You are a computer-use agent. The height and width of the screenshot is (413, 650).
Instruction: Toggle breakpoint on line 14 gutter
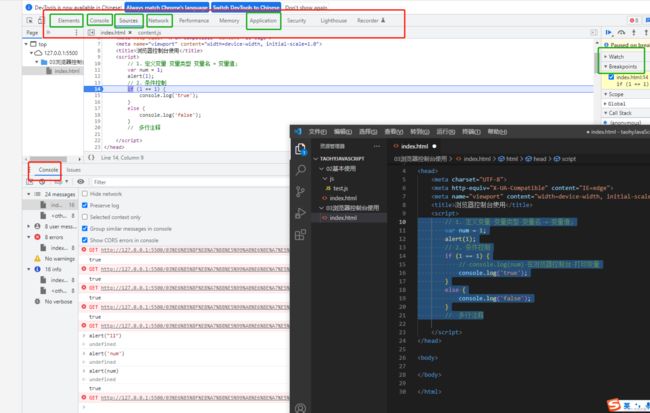click(93, 89)
